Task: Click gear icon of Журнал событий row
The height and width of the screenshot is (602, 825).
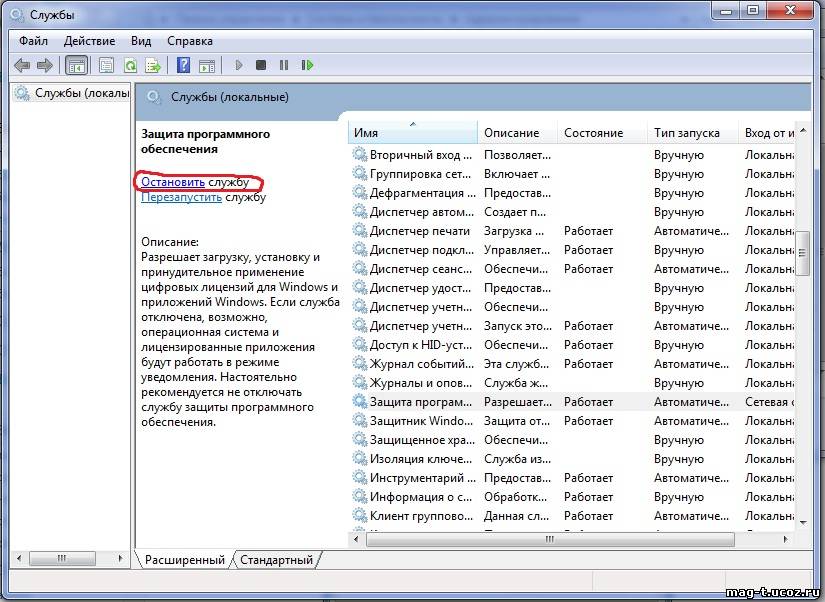Action: click(x=360, y=364)
